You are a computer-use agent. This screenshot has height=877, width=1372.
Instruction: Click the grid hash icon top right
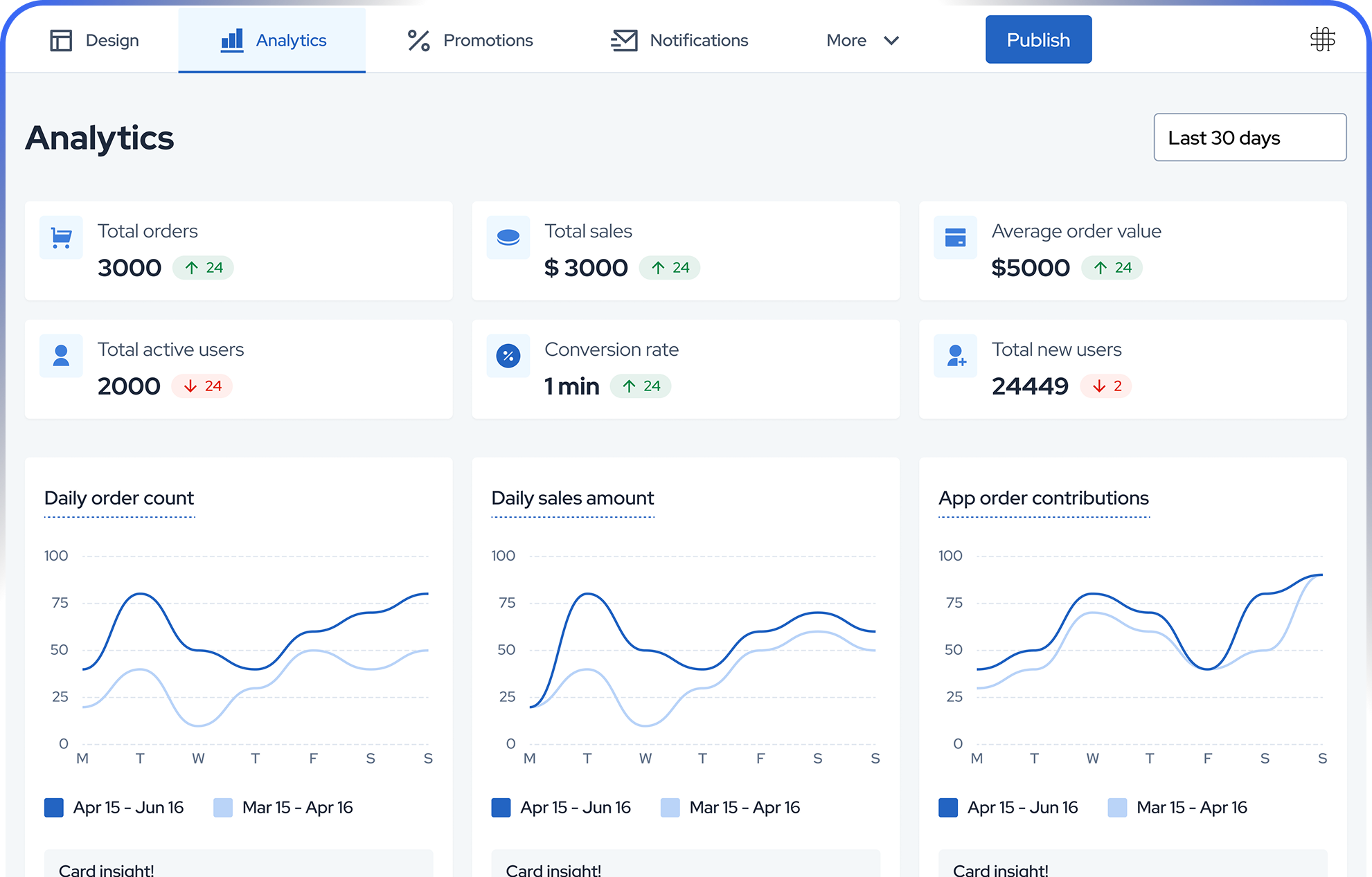click(x=1322, y=39)
